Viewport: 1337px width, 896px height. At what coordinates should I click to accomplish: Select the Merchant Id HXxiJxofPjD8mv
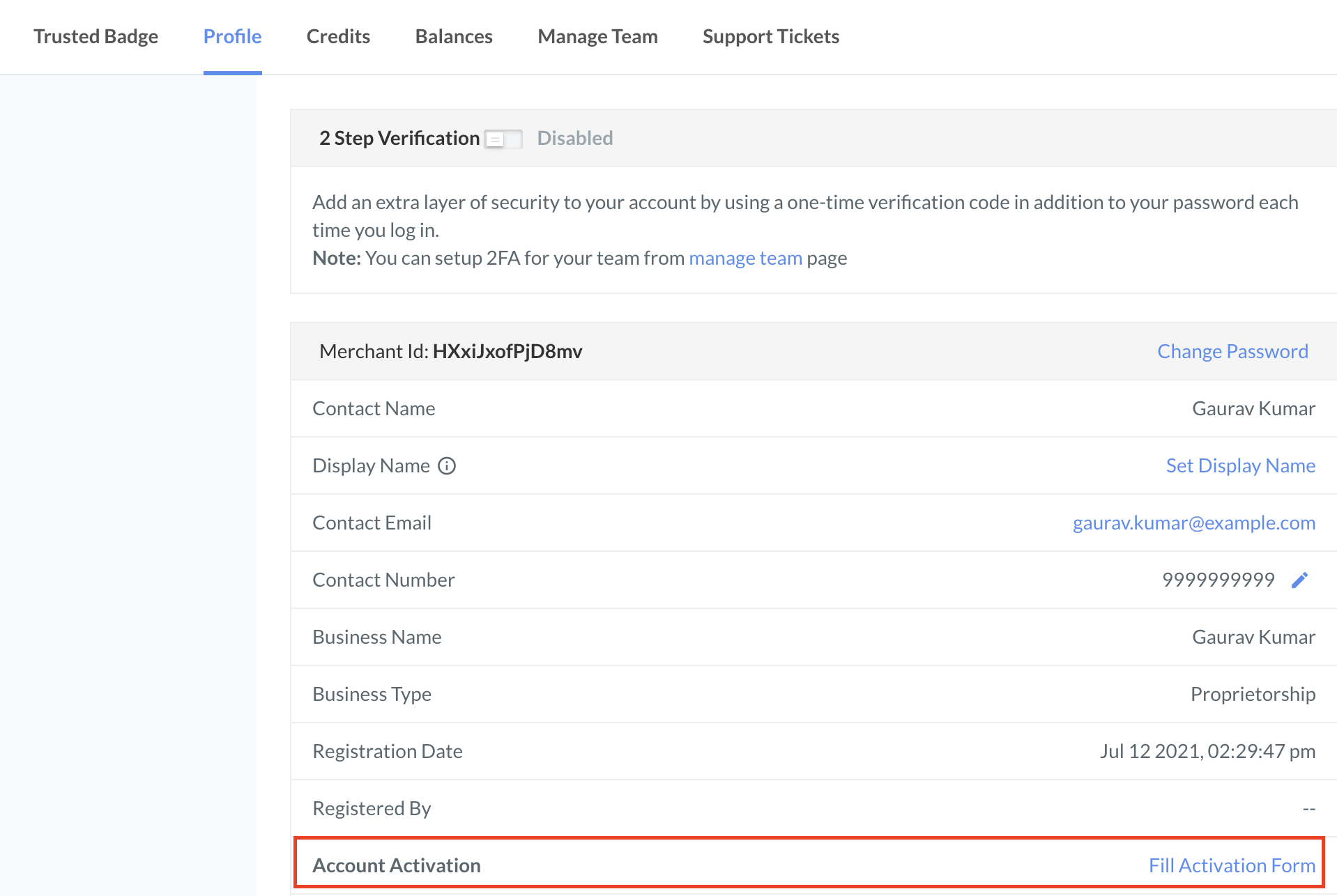(x=507, y=351)
